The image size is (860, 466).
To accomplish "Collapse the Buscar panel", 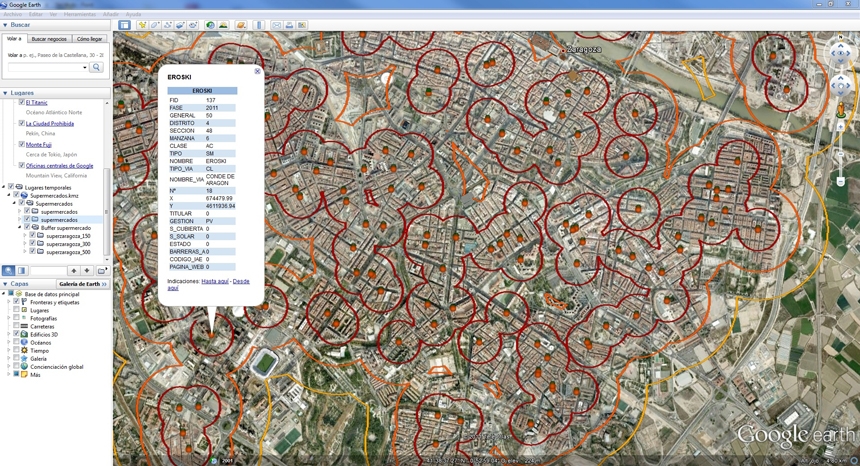I will (x=5, y=25).
